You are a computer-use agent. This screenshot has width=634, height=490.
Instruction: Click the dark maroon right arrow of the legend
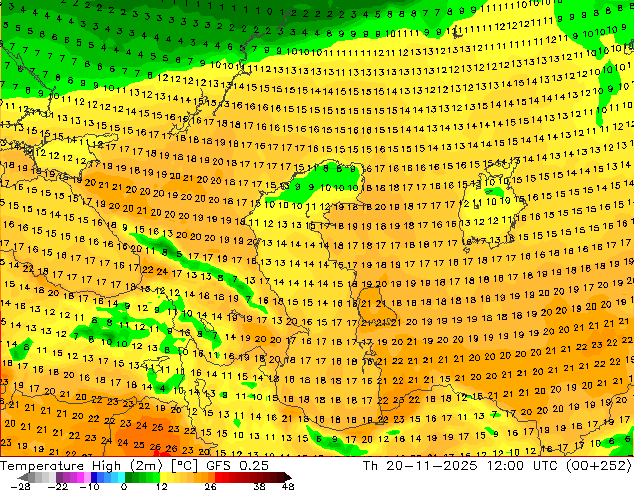[x=287, y=477]
